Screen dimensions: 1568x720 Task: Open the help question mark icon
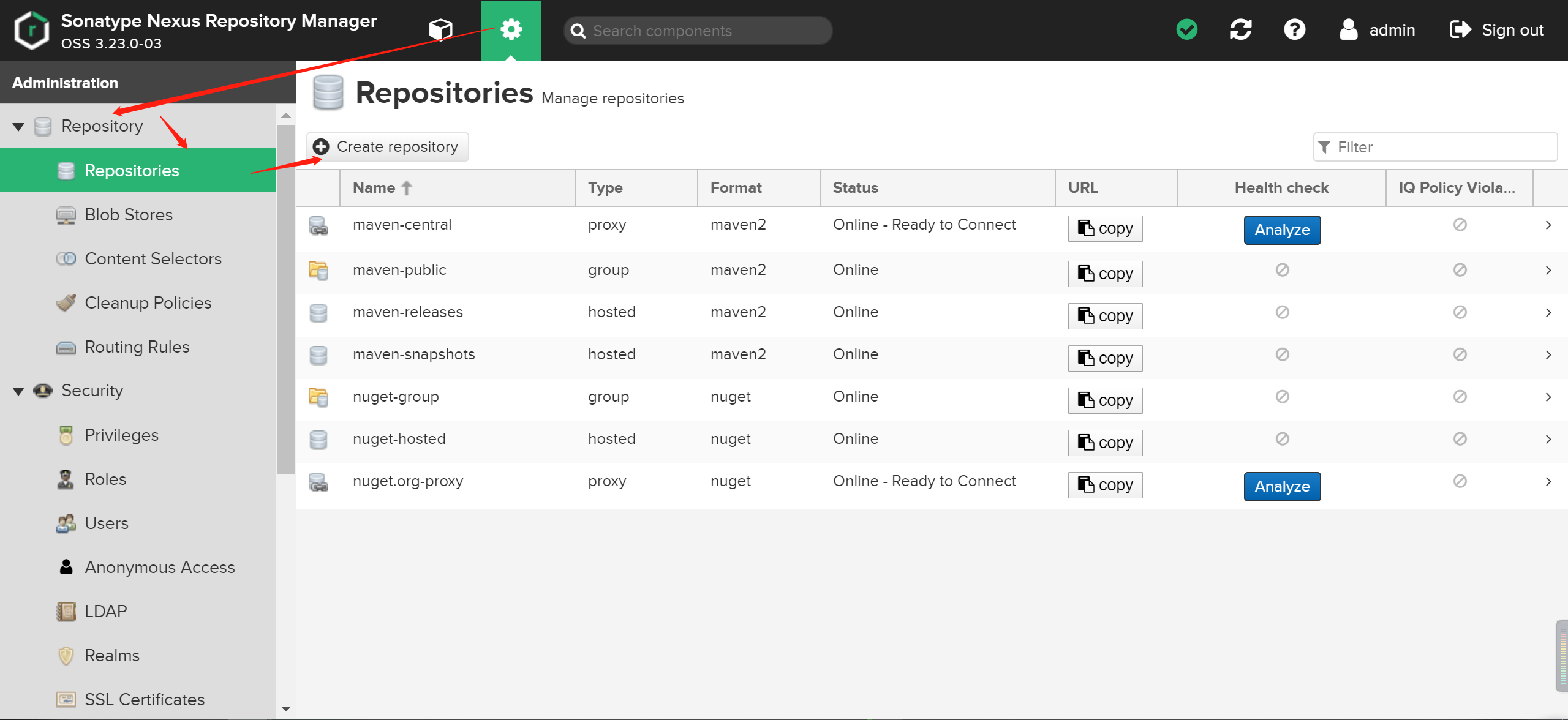click(1294, 29)
